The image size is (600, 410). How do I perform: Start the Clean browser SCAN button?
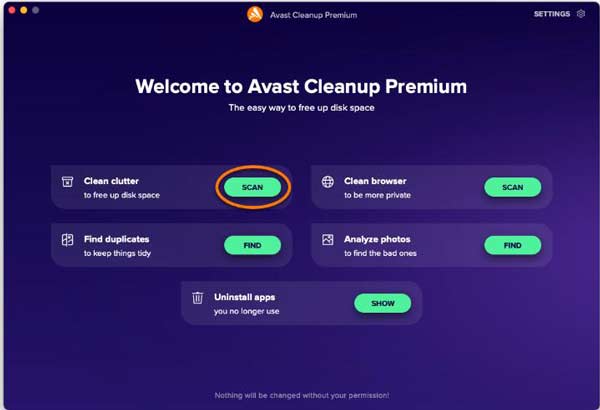512,187
